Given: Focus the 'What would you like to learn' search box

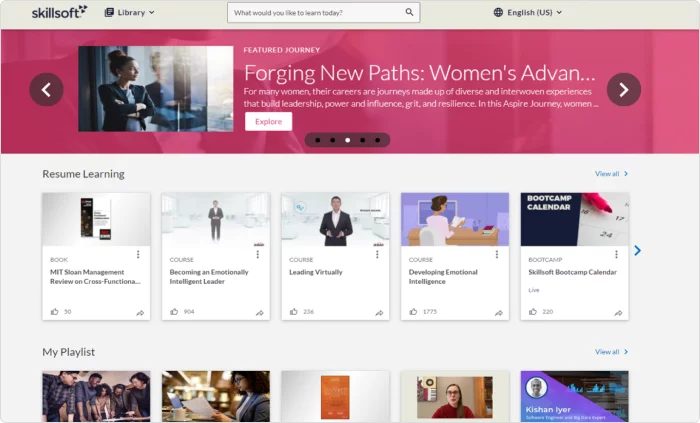Looking at the screenshot, I should coord(315,13).
